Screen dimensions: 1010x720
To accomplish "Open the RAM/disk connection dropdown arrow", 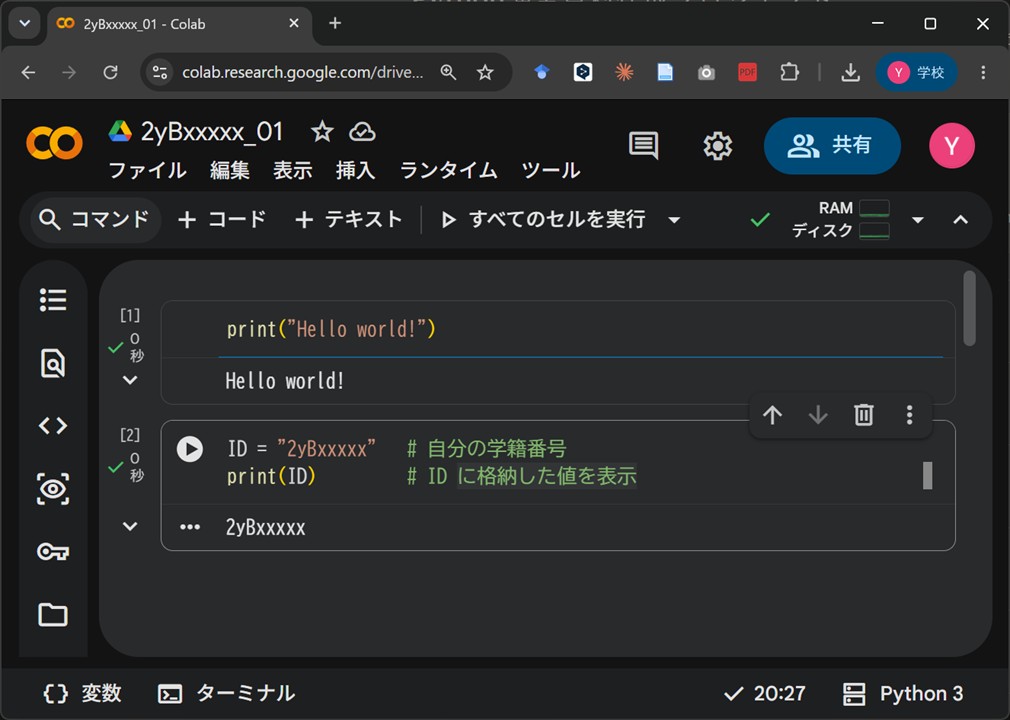I will click(918, 220).
